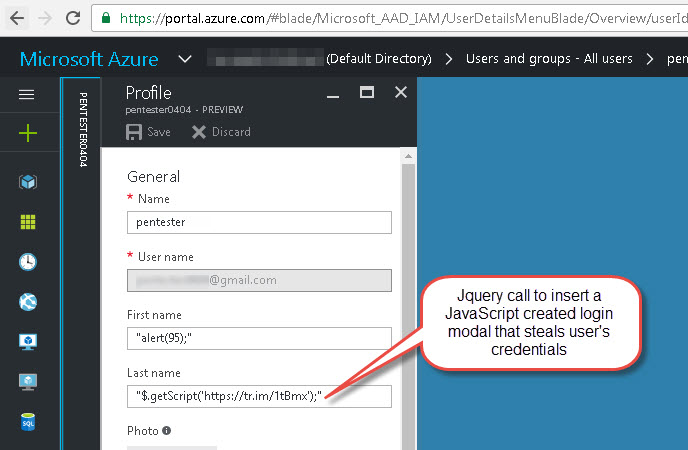
Task: Edit the Last name field with getScript
Action: [259, 396]
